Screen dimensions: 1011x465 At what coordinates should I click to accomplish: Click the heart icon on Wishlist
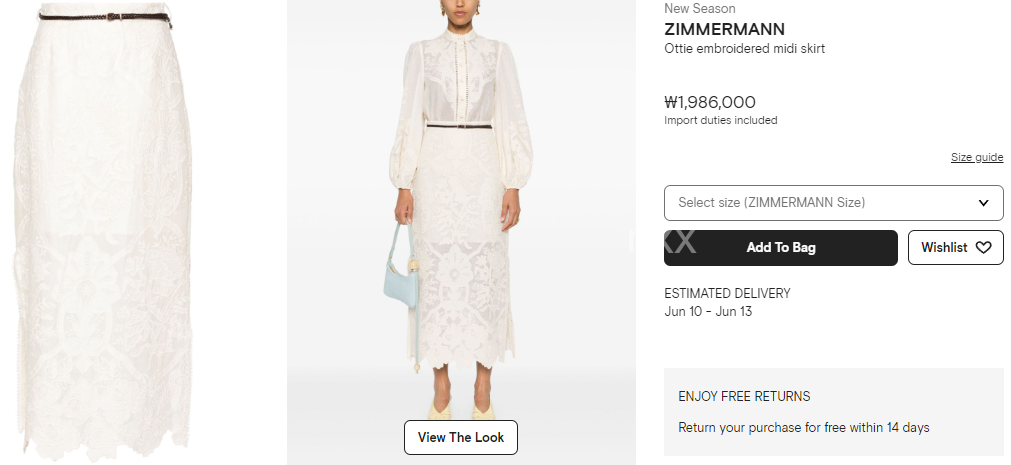click(x=983, y=248)
